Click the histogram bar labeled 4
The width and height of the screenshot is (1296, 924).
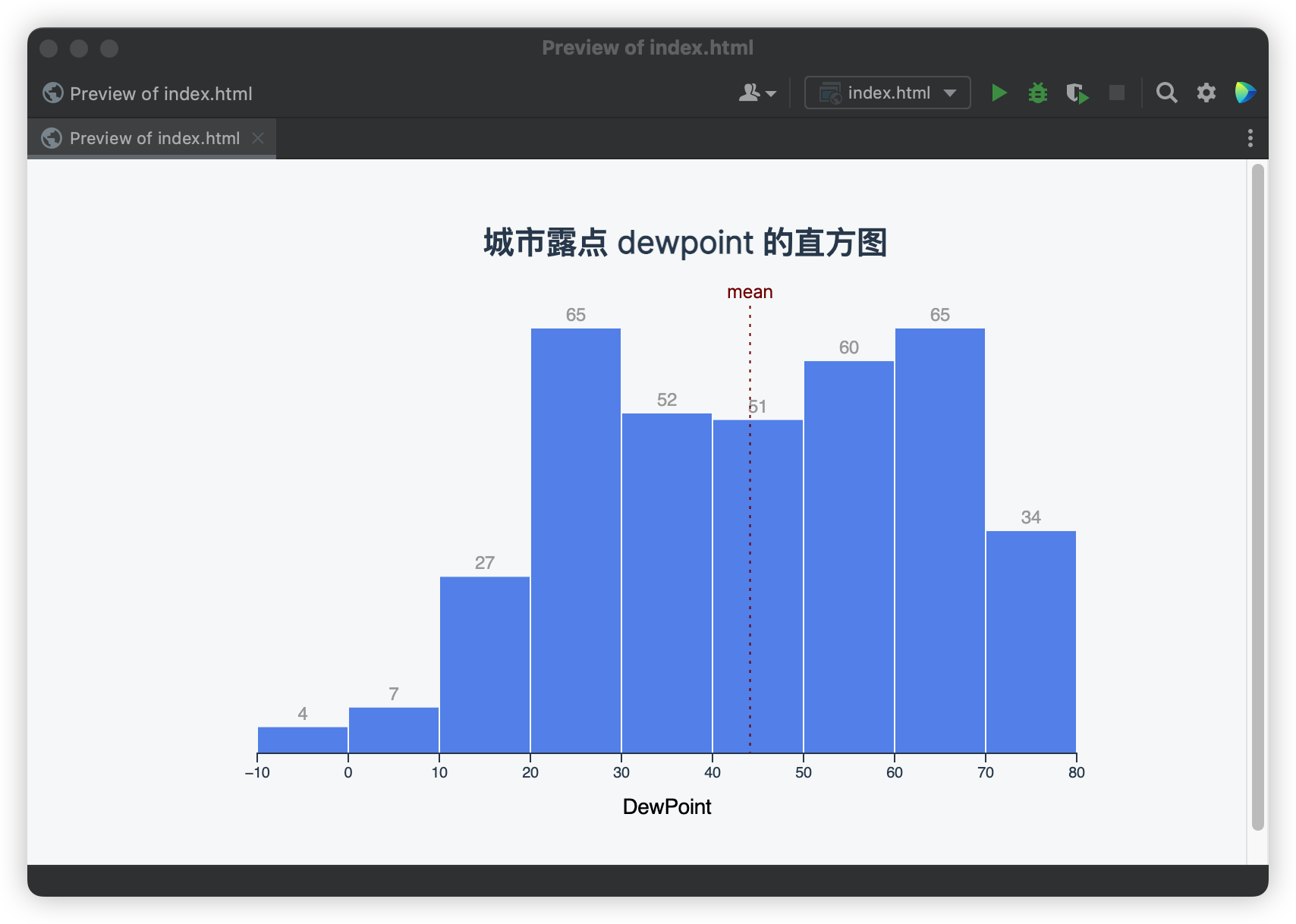[x=303, y=740]
